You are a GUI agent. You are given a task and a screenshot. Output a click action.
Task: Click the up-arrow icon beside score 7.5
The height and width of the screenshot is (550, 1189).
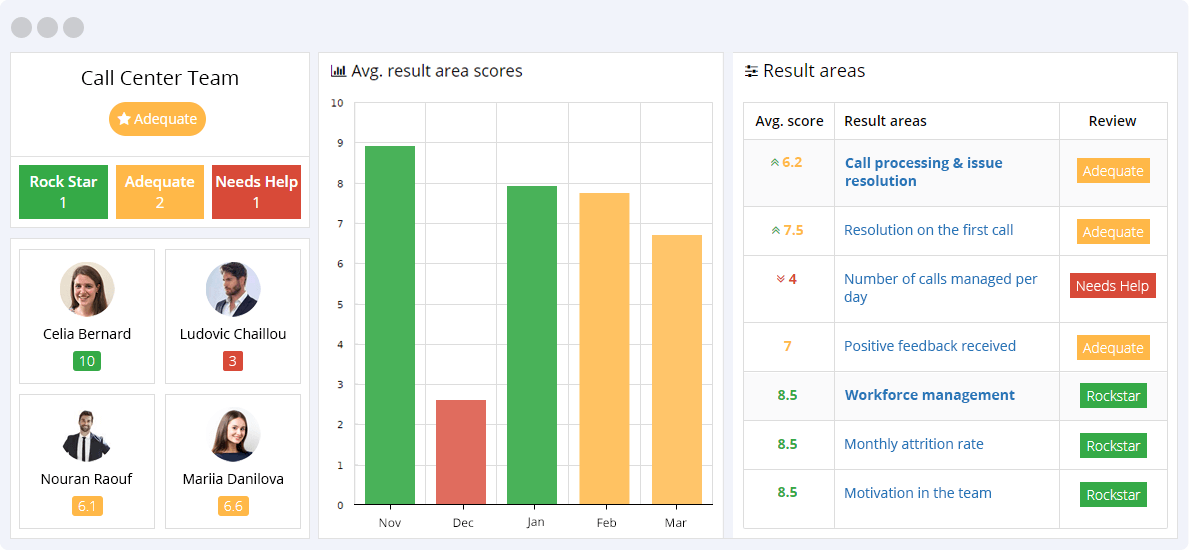775,230
